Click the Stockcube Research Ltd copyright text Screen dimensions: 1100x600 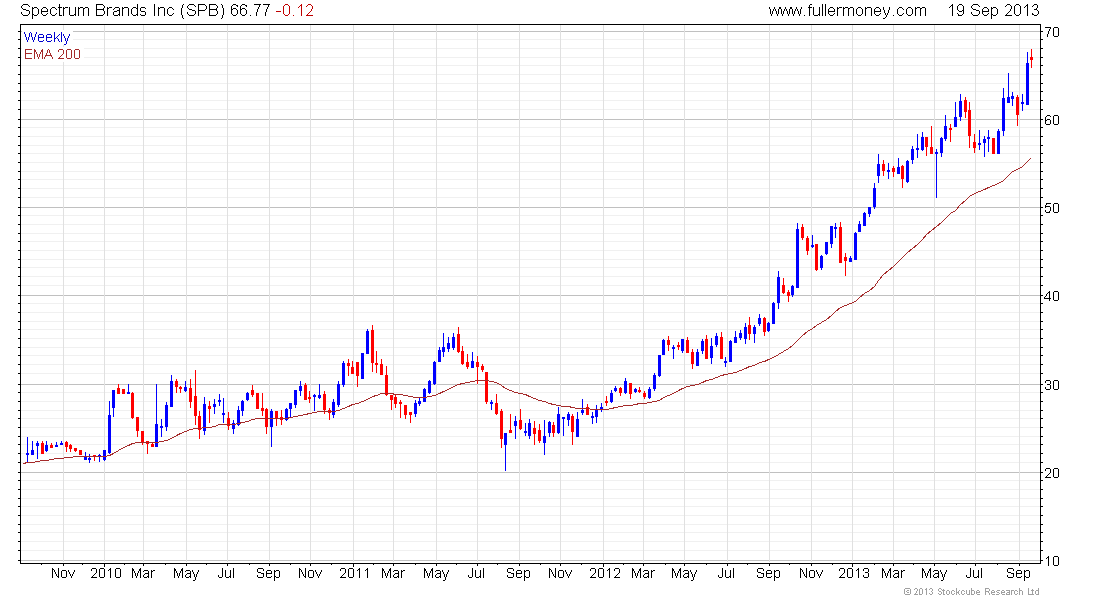point(970,592)
